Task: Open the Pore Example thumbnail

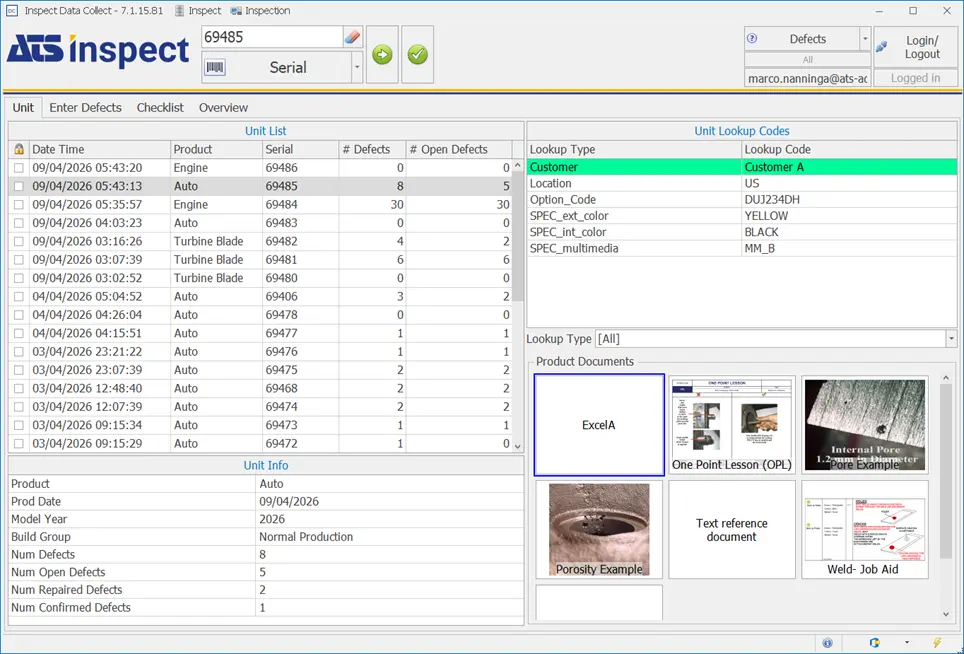Action: tap(864, 425)
